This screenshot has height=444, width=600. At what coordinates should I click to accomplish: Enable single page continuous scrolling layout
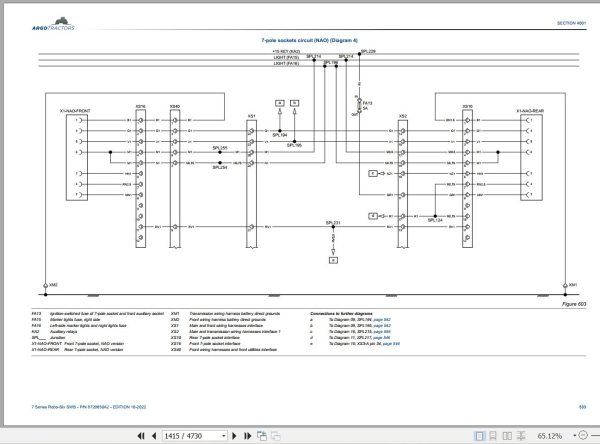493,436
